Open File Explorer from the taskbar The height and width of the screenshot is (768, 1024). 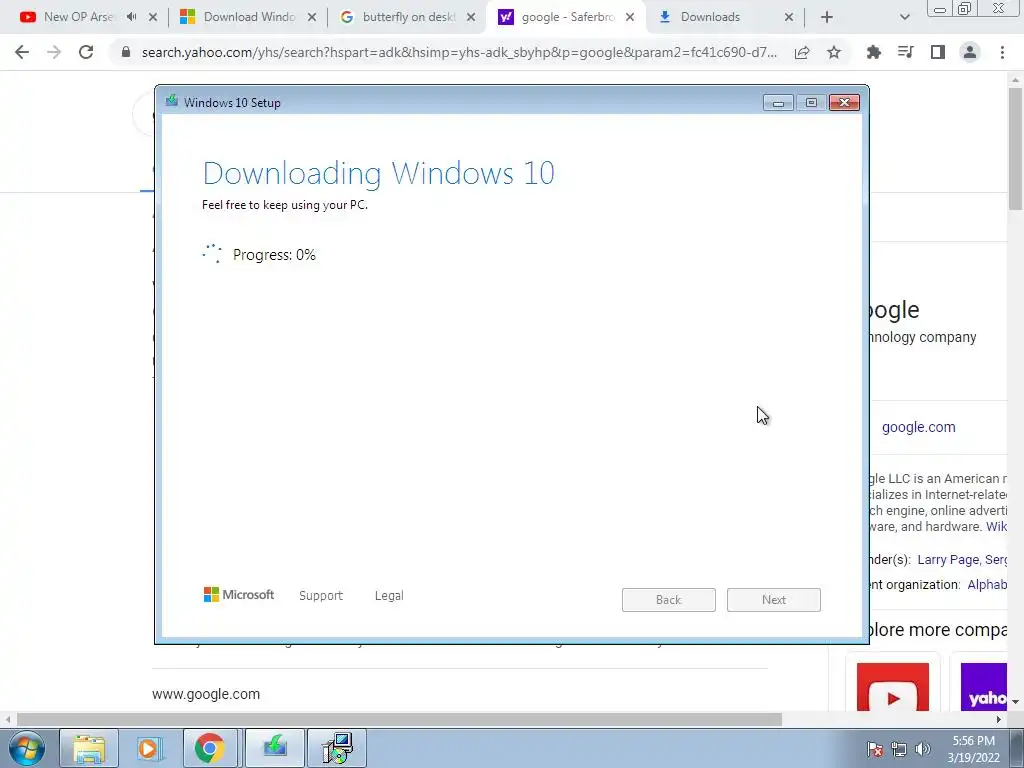click(89, 748)
